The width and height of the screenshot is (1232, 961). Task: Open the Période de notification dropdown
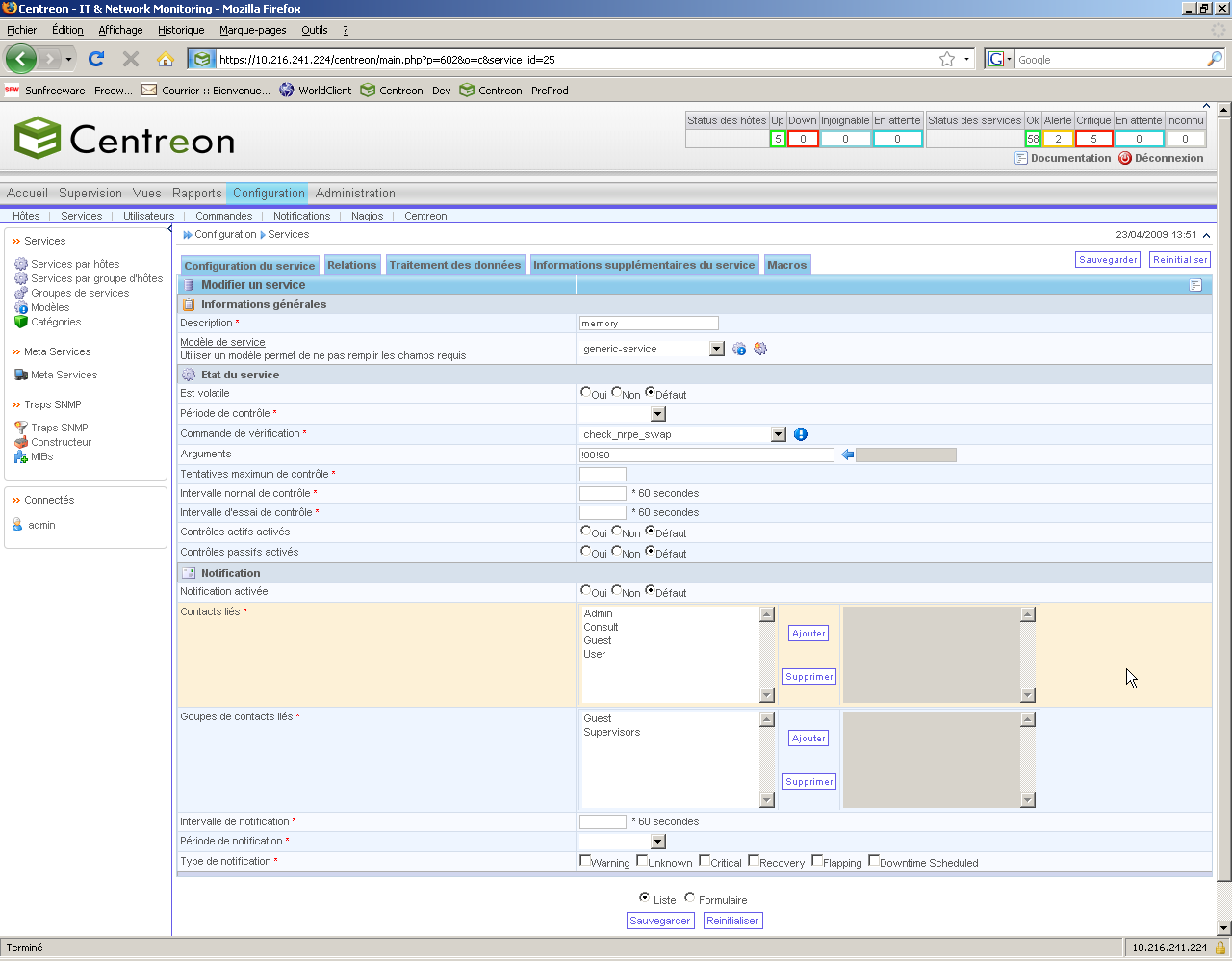(x=658, y=842)
